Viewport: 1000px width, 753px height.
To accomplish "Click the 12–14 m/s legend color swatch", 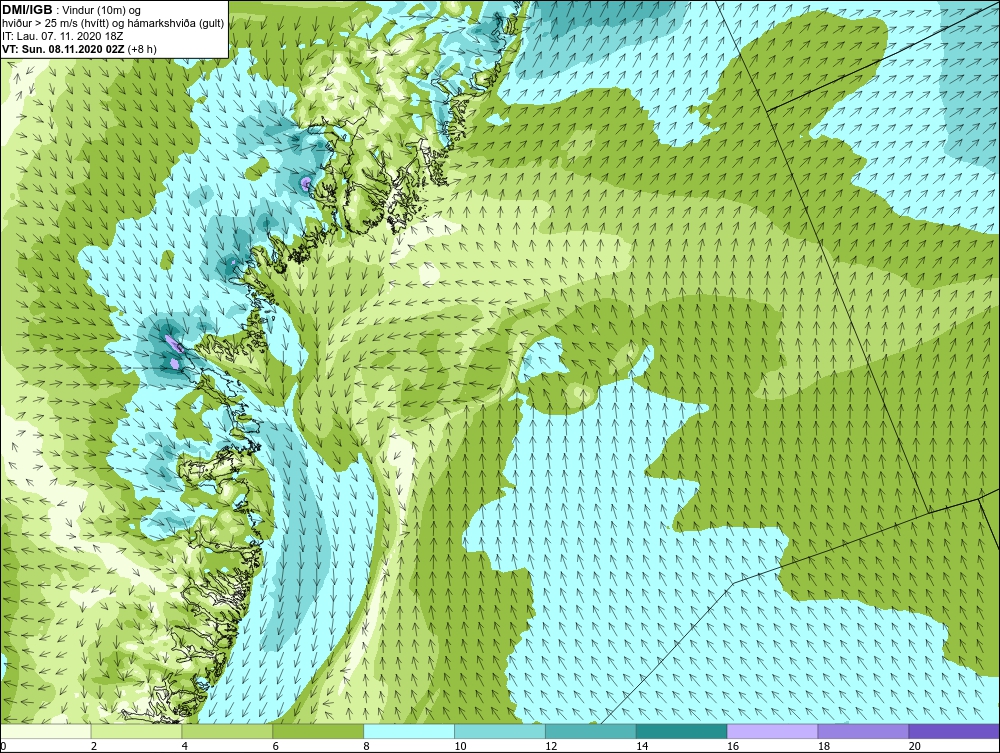I will coord(591,731).
